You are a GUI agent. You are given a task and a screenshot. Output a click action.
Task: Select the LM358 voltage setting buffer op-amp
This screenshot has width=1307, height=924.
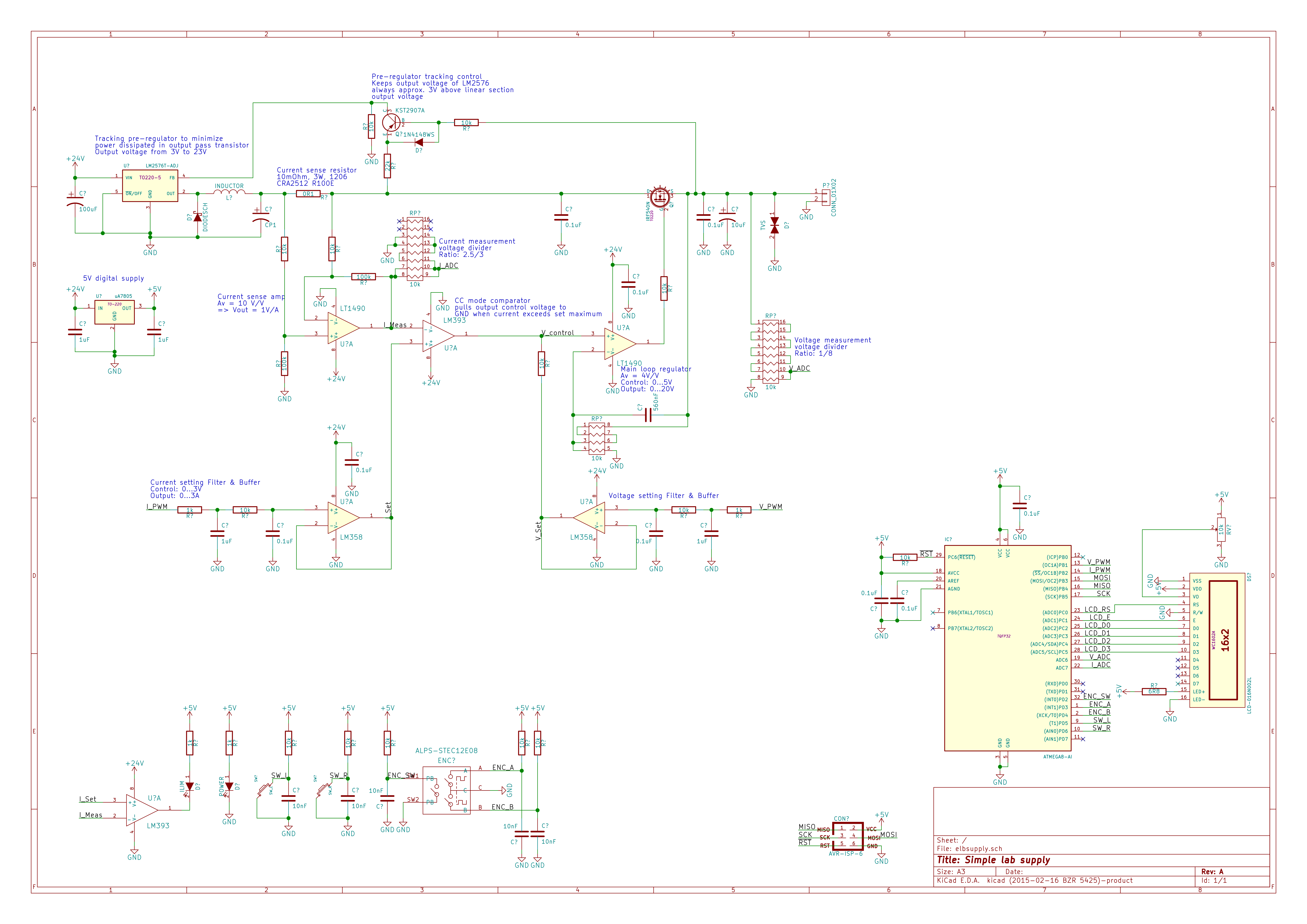[x=590, y=518]
